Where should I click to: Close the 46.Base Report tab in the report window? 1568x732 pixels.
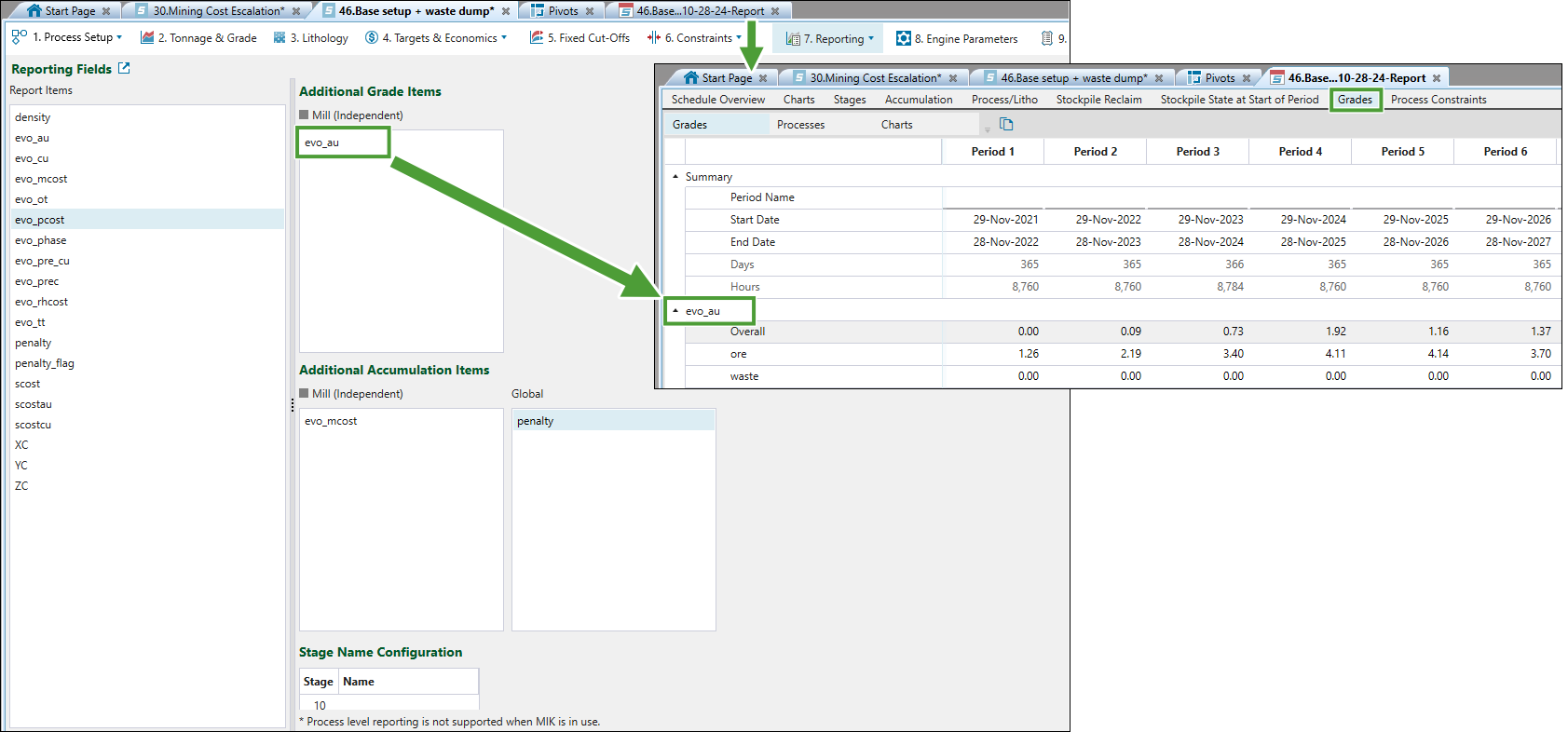click(x=1437, y=78)
